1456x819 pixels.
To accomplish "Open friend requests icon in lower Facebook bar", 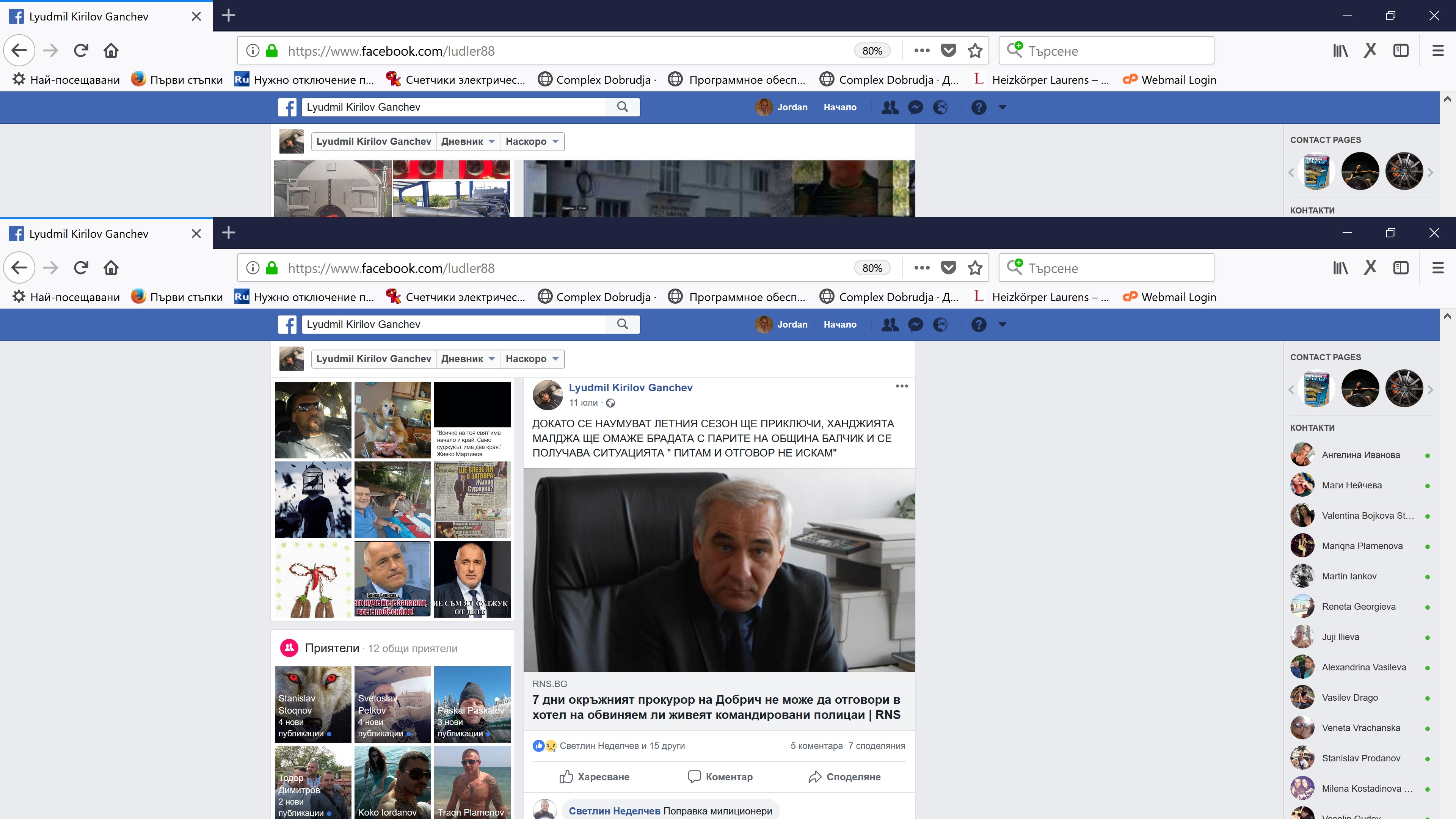I will tap(890, 325).
